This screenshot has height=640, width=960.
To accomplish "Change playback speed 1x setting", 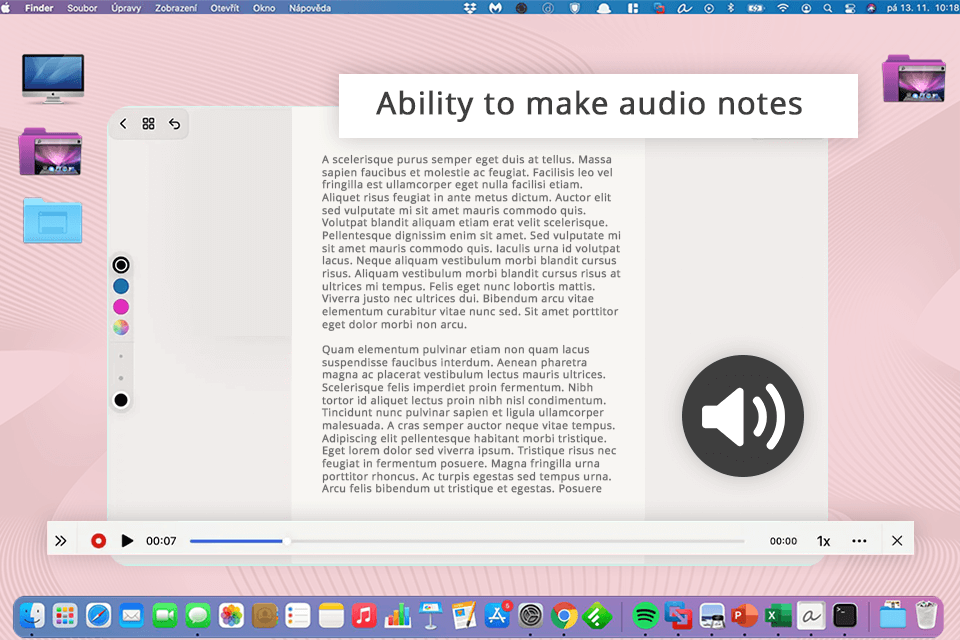I will (823, 541).
